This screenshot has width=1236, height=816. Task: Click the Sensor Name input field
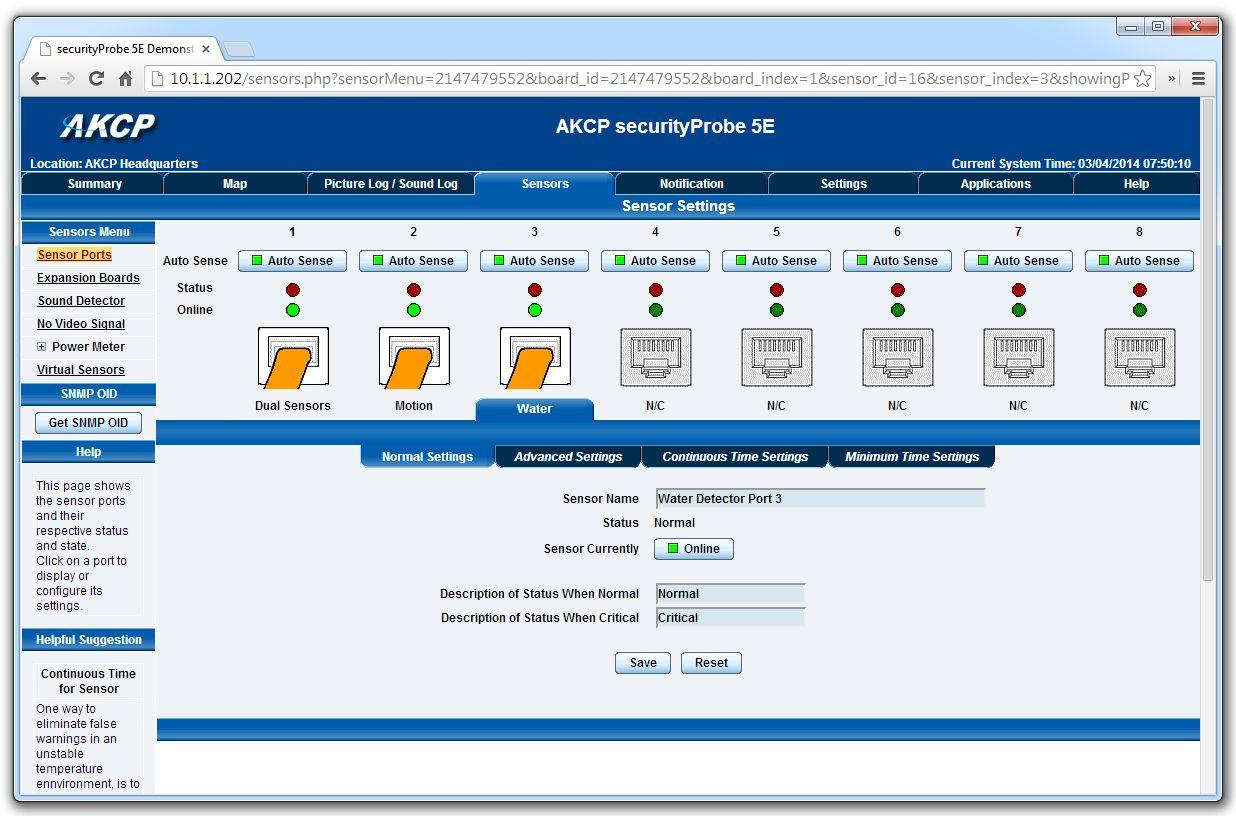(x=820, y=498)
